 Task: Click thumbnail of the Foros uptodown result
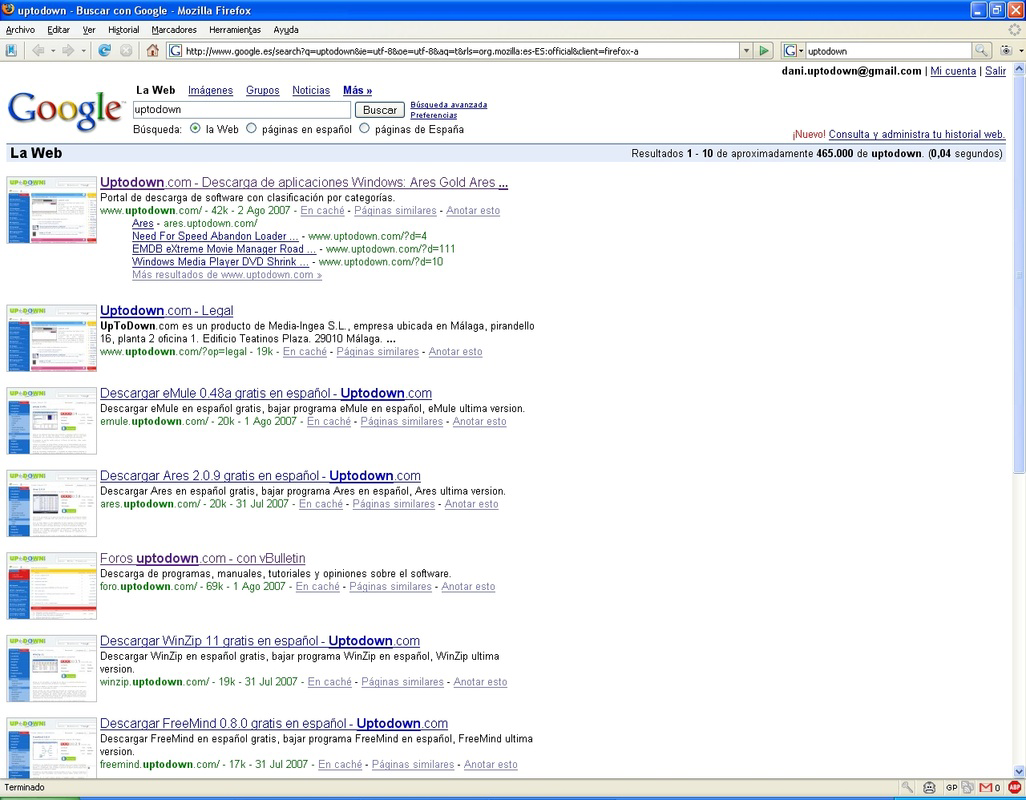coord(52,585)
